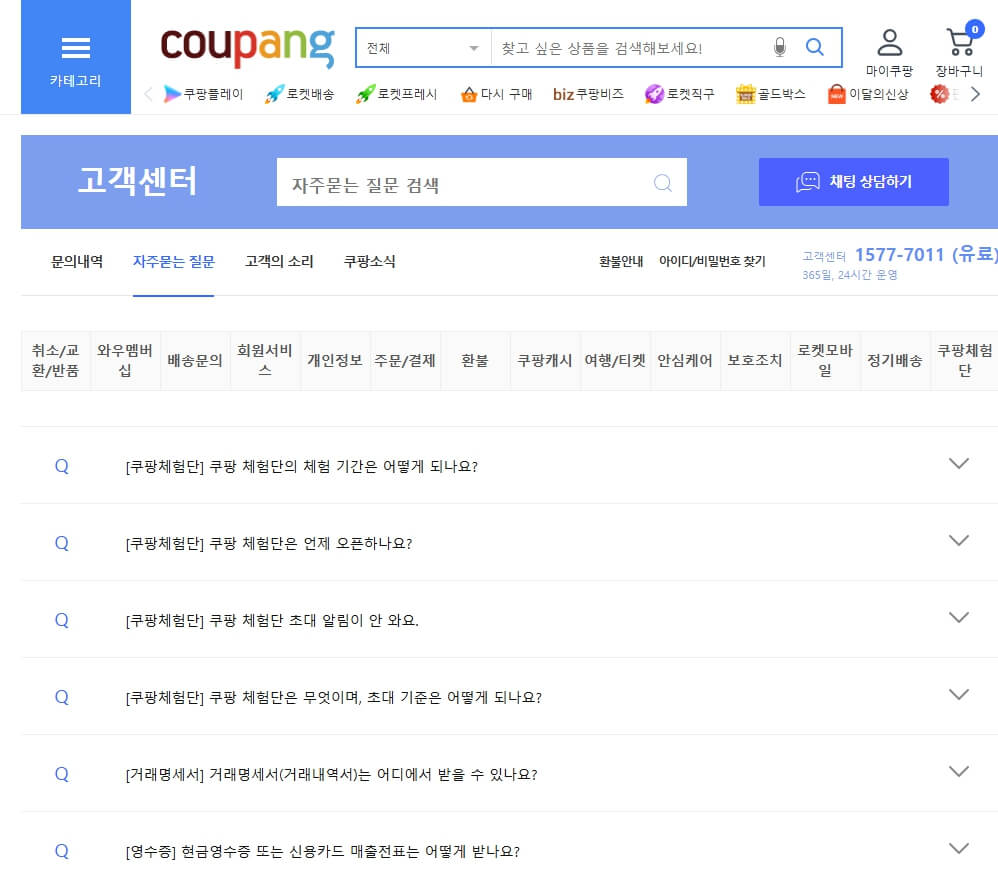Go to 고객의 소리 tab
Image resolution: width=998 pixels, height=878 pixels.
pyautogui.click(x=279, y=262)
